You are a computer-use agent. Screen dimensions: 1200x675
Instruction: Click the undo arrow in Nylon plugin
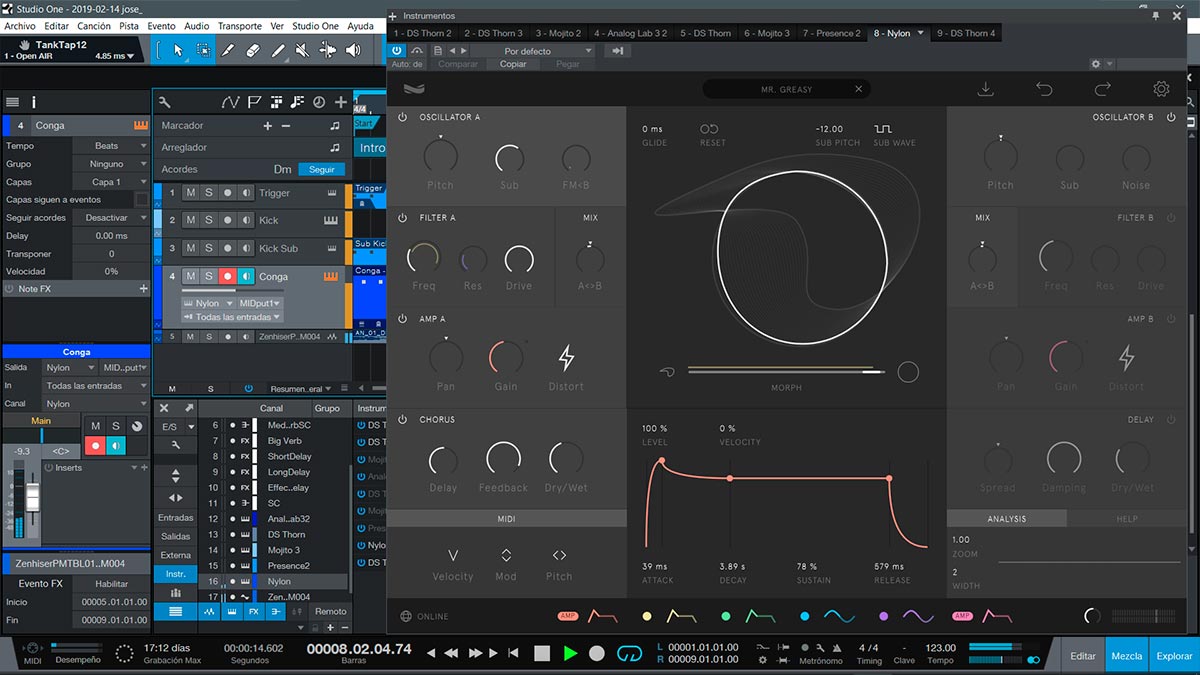click(1044, 89)
